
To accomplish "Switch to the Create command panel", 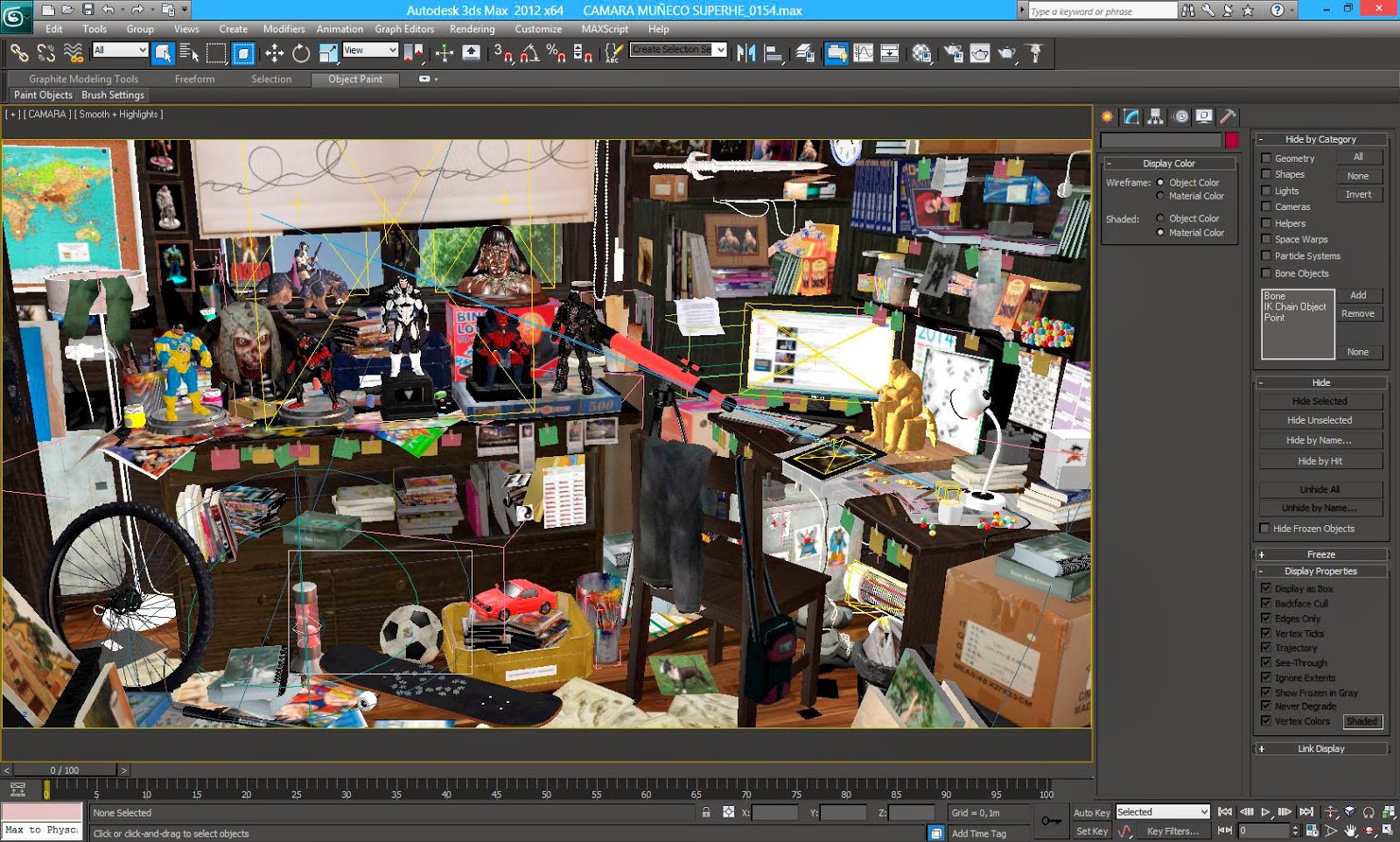I will coord(1108,116).
